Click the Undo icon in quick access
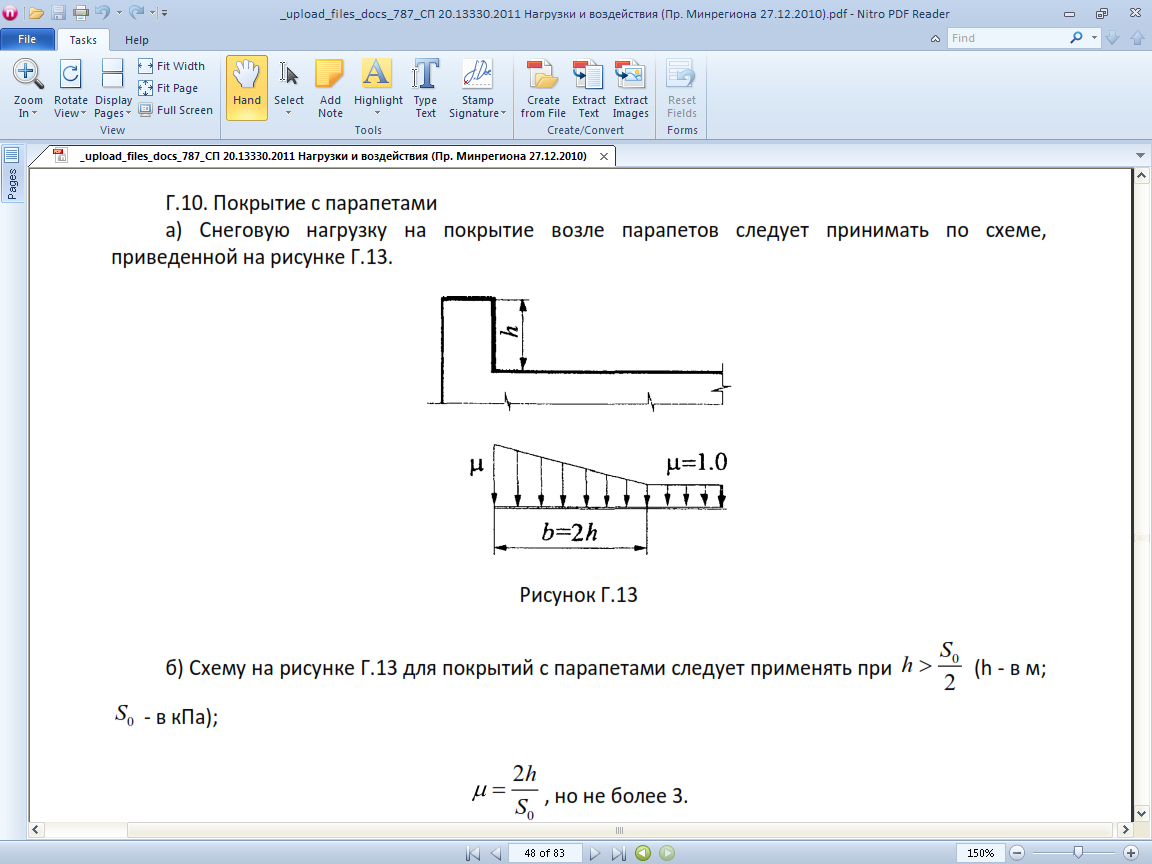 tap(102, 12)
